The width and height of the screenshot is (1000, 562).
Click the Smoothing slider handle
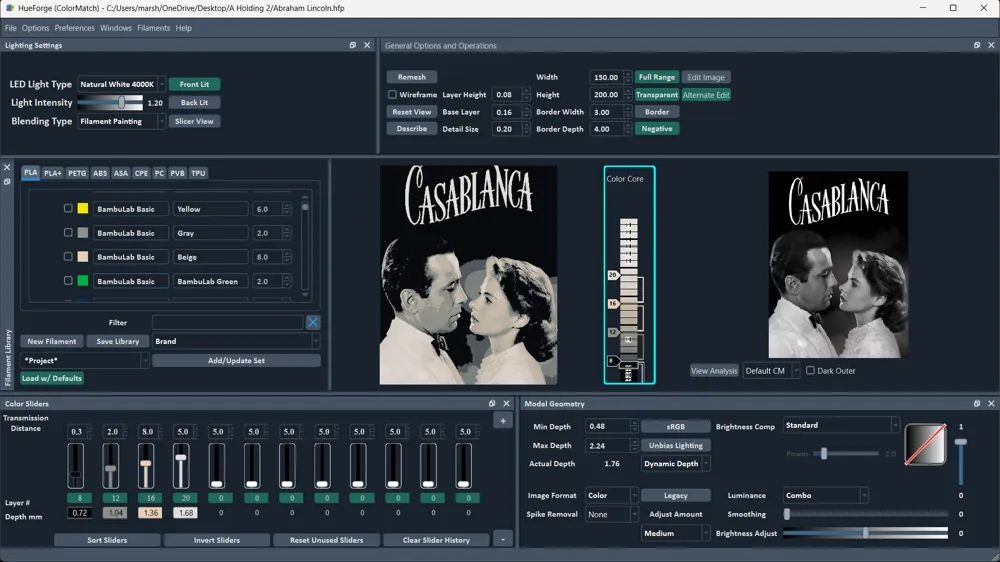[x=787, y=514]
